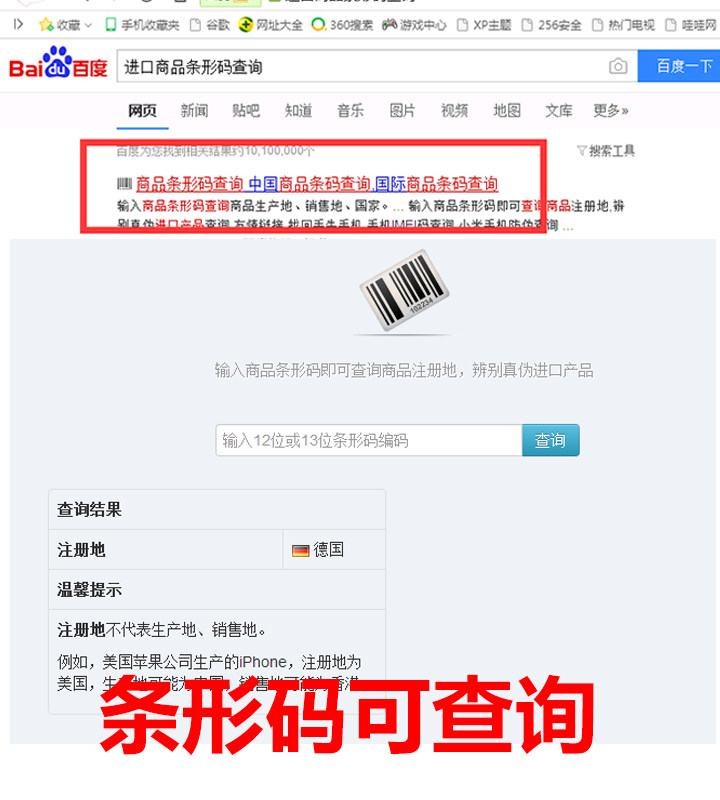This screenshot has width=720, height=800.
Task: Click the camera image search icon
Action: [x=618, y=66]
